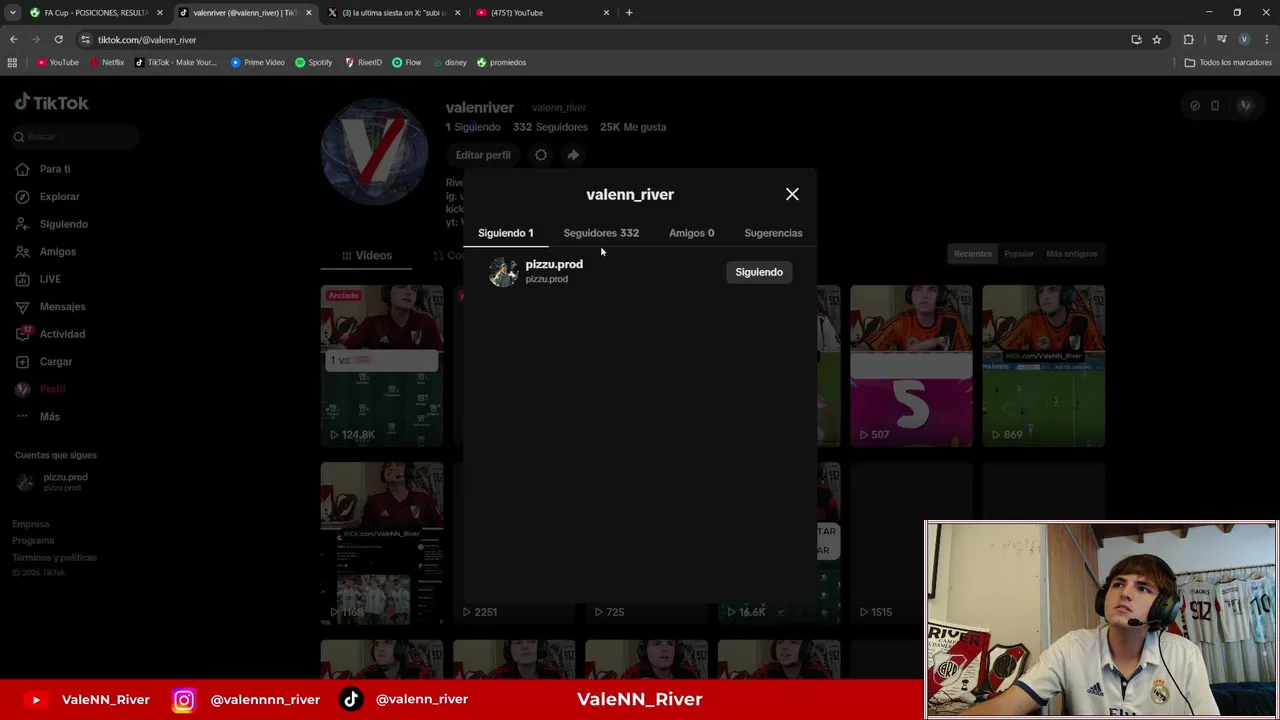Open the video thumbnail with 869 views

click(x=1043, y=366)
